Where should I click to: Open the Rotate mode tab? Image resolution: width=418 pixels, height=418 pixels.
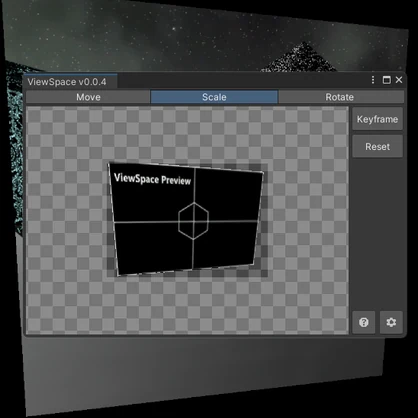click(x=341, y=97)
